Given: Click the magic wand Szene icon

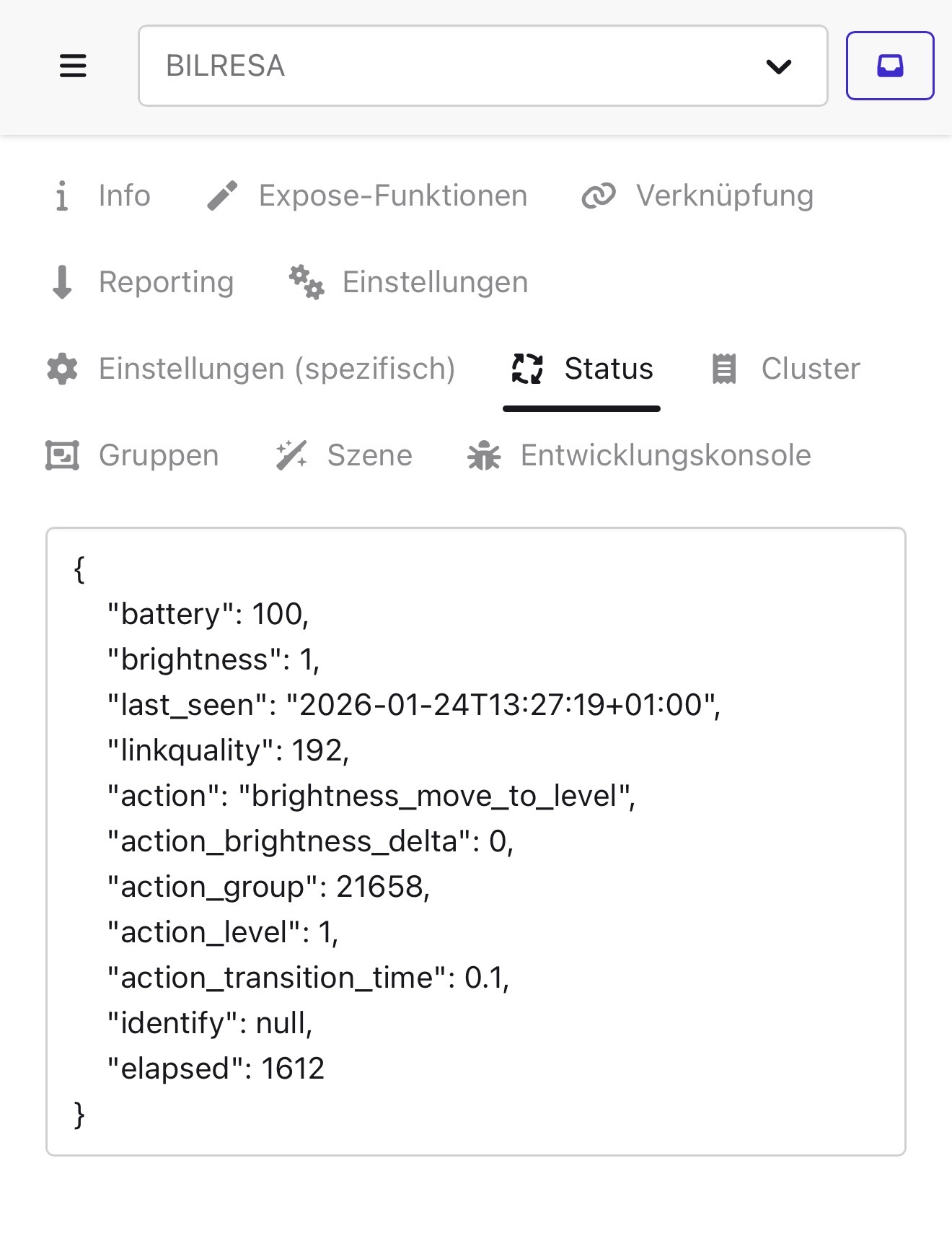Looking at the screenshot, I should (x=291, y=455).
